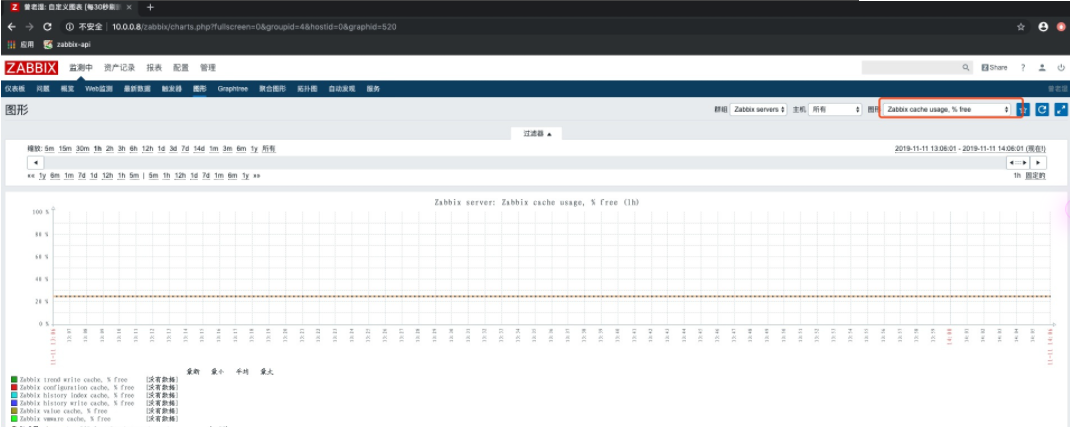The height and width of the screenshot is (427, 1070).
Task: Click the red configuration cache swatch
Action: (14, 387)
